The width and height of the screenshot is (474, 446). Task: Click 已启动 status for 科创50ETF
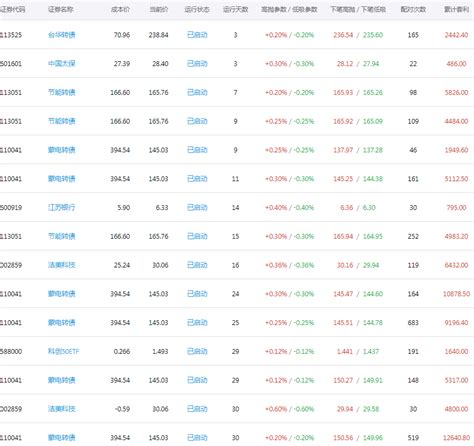point(197,351)
